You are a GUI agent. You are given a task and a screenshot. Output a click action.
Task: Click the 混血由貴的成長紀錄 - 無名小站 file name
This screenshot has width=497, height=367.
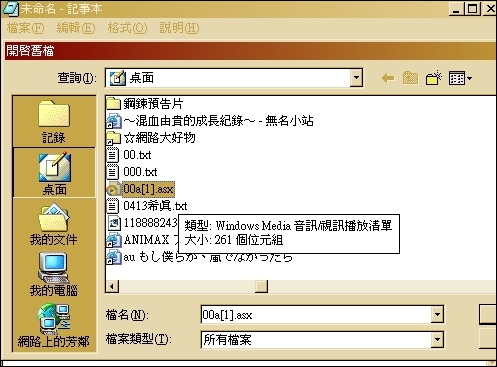click(x=218, y=121)
